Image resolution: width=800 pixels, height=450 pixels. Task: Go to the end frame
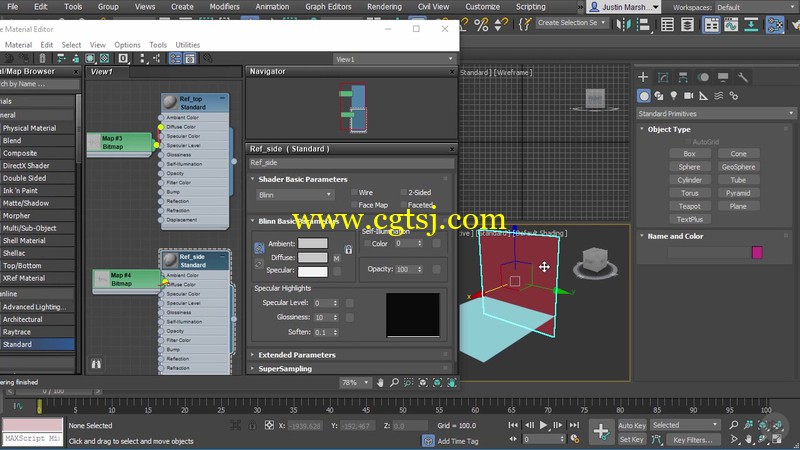click(574, 425)
